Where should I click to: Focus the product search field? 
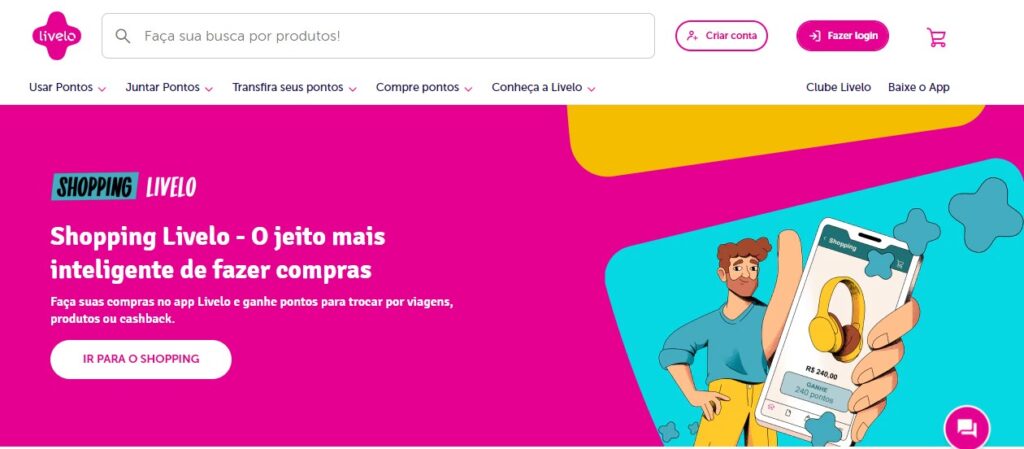(x=378, y=36)
